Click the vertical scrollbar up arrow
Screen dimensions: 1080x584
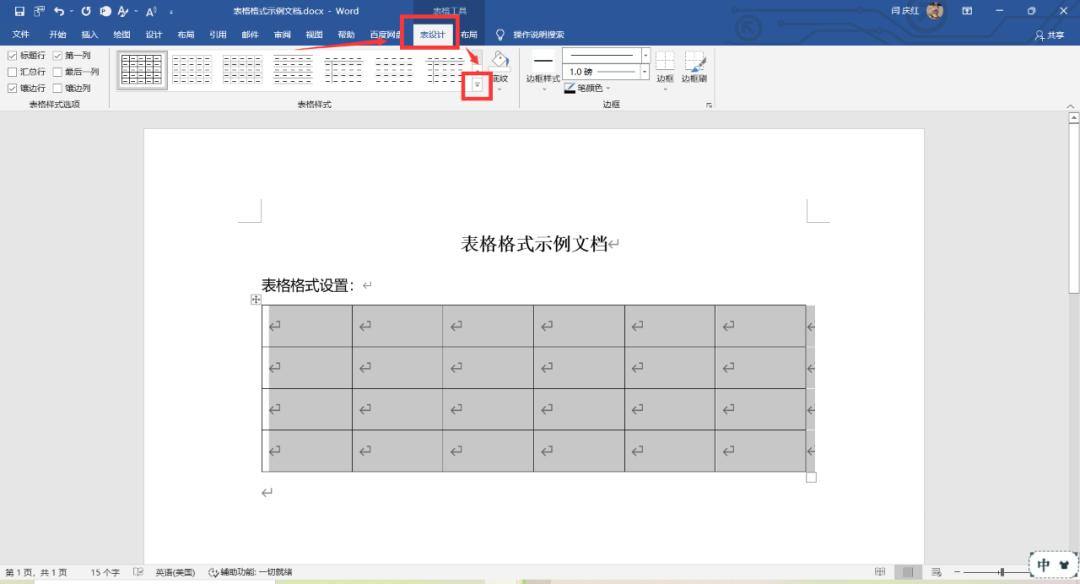(x=1073, y=118)
